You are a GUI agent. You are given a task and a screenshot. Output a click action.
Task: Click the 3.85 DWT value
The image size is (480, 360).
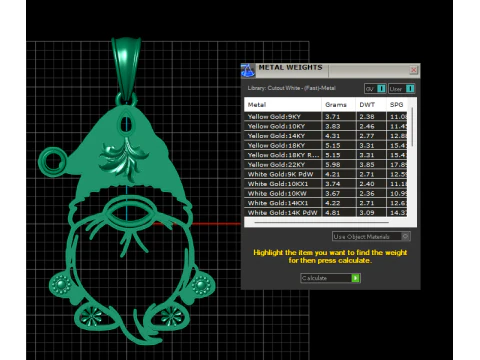367,165
